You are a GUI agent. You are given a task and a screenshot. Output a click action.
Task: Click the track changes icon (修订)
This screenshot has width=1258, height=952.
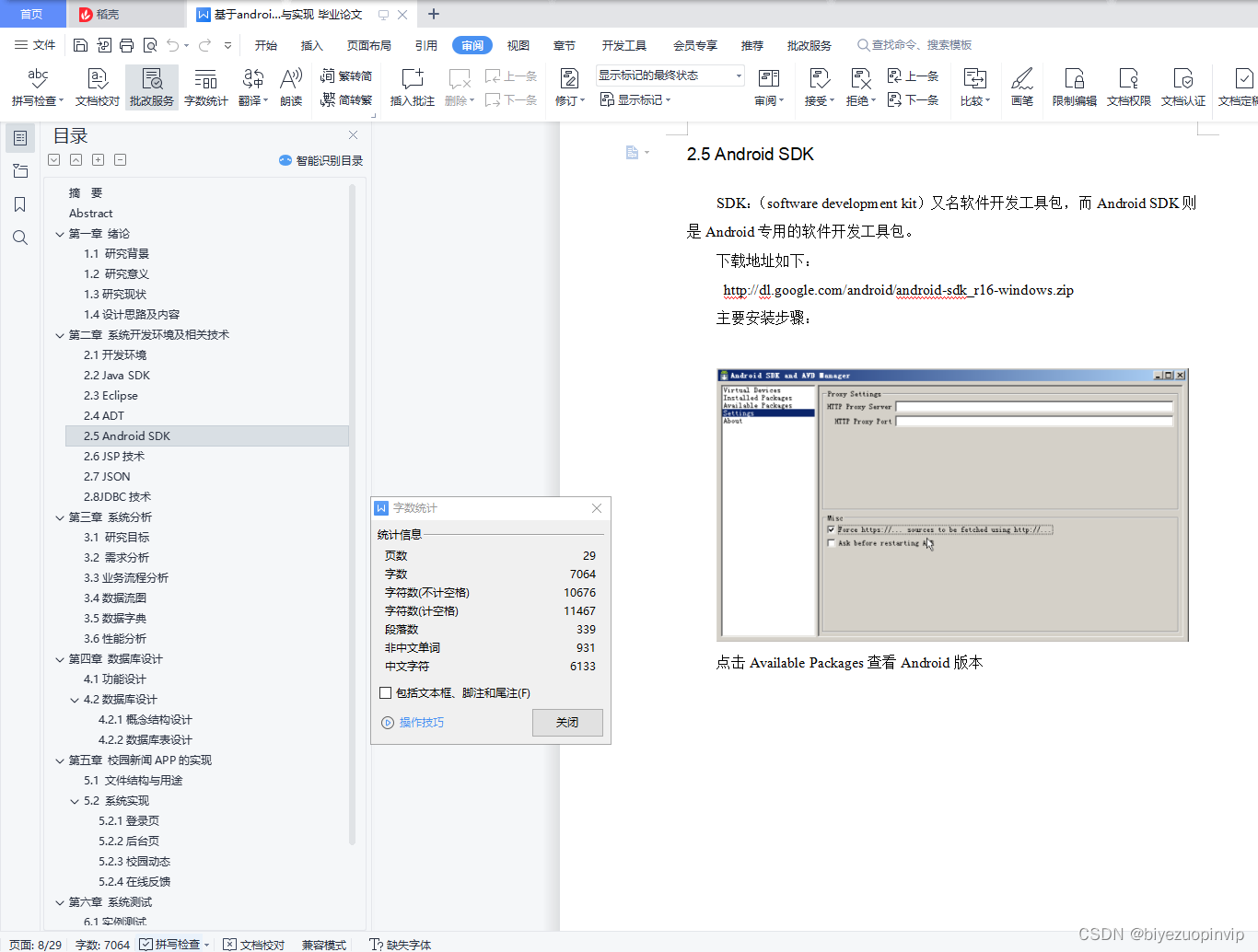pos(570,87)
